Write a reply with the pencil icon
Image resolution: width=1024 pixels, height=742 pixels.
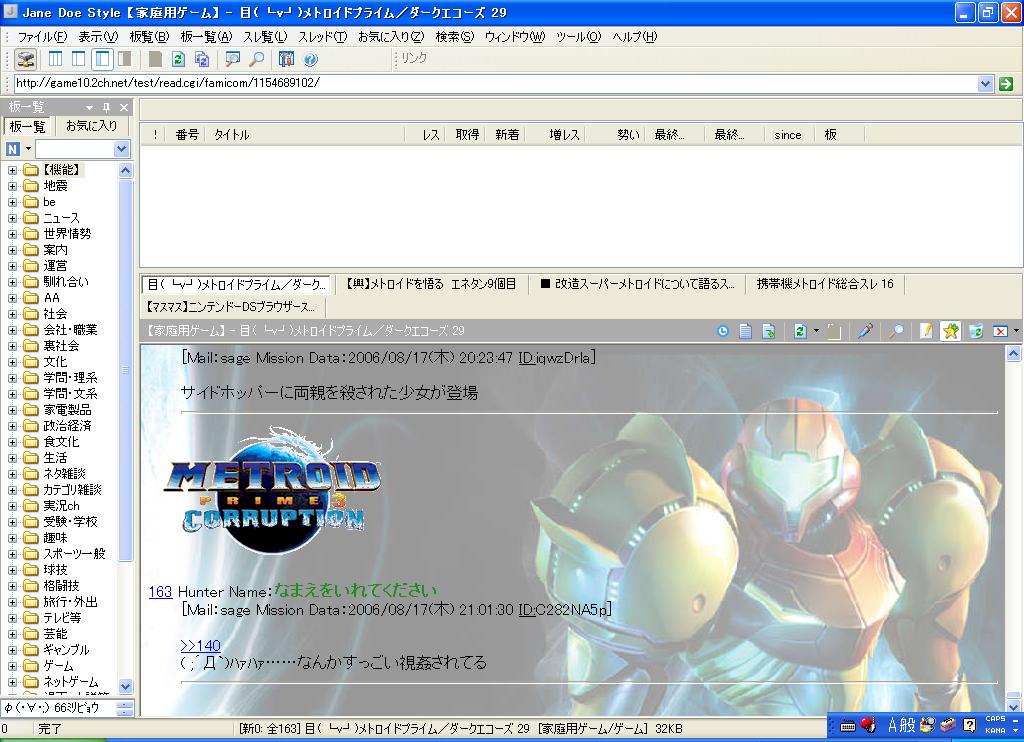tap(926, 331)
